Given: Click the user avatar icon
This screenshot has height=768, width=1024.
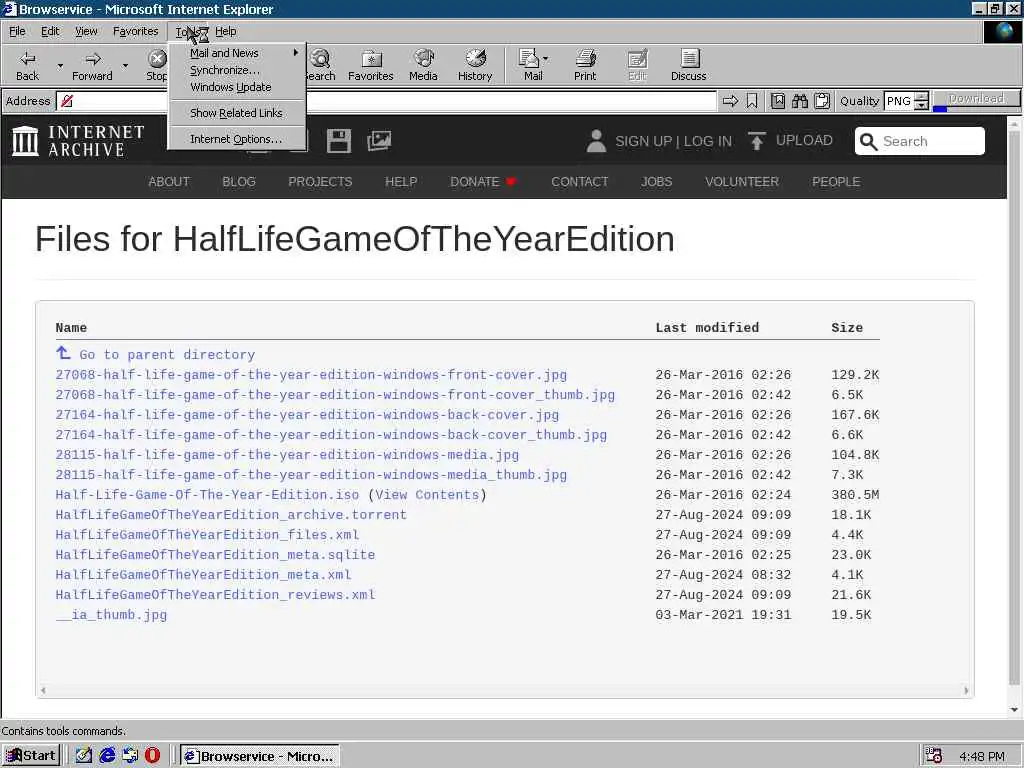Looking at the screenshot, I should pyautogui.click(x=596, y=141).
